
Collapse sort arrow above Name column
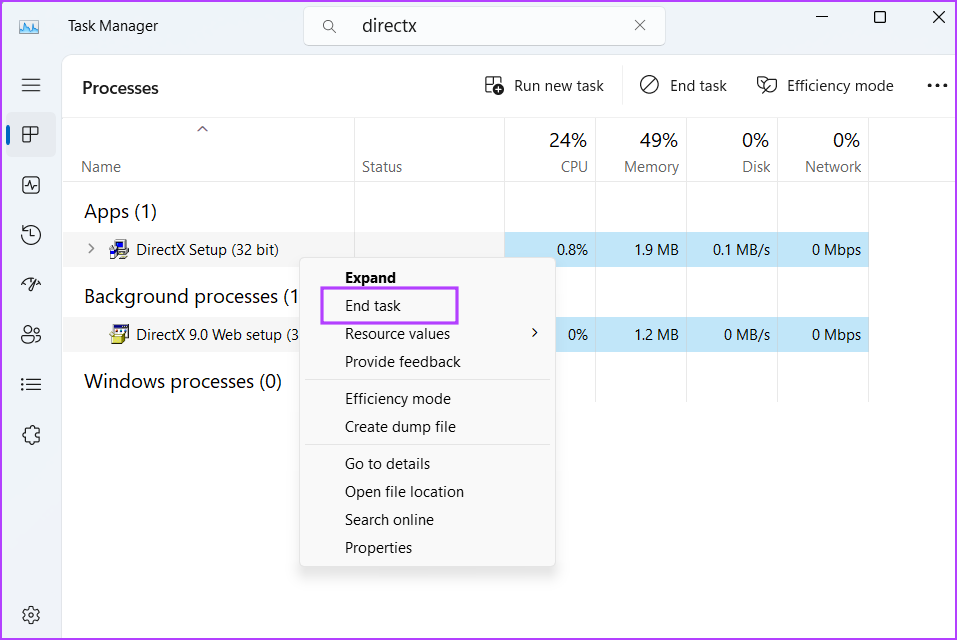(203, 129)
